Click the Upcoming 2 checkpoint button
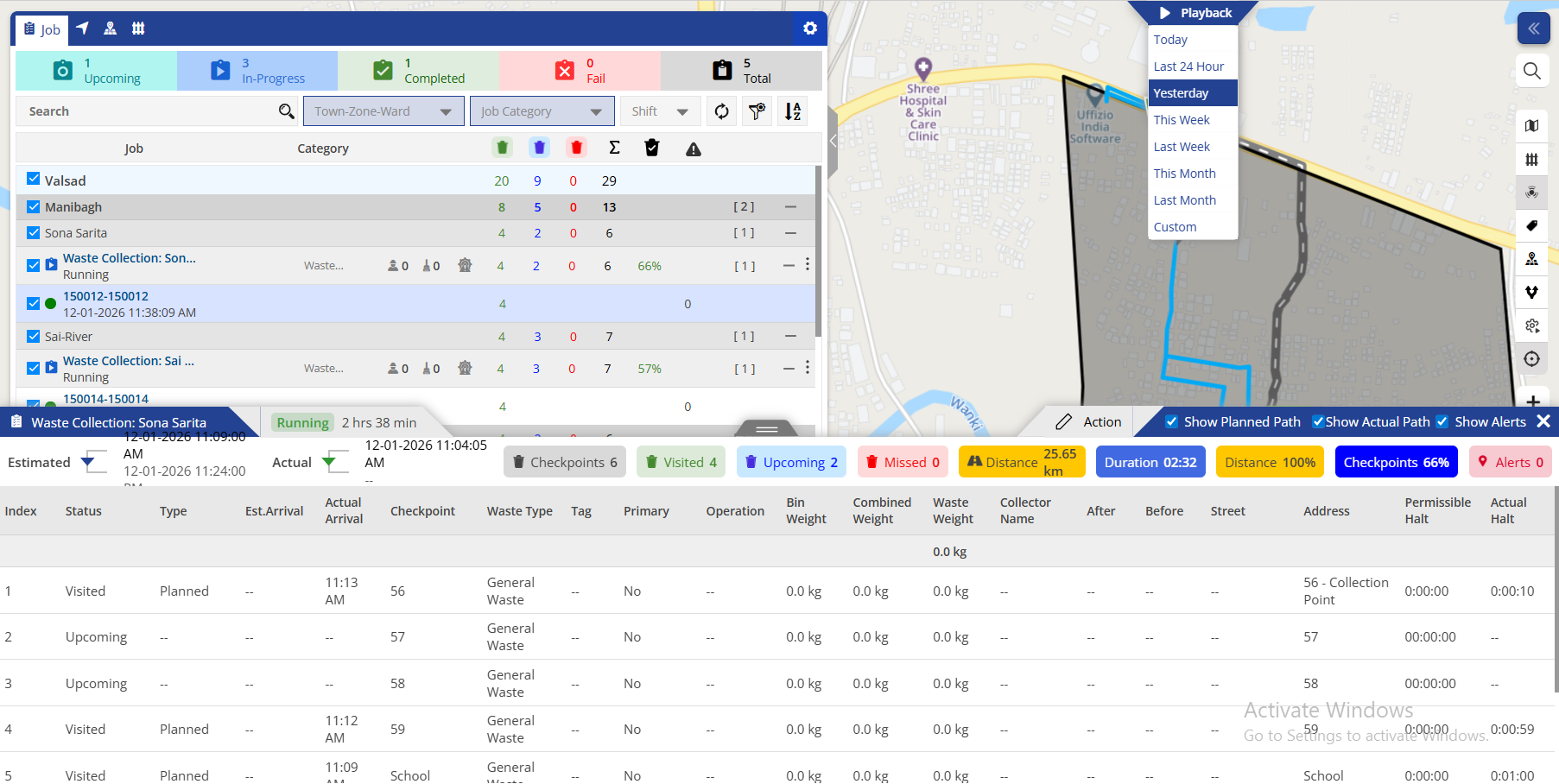Screen dimensions: 1559x784 [791, 462]
